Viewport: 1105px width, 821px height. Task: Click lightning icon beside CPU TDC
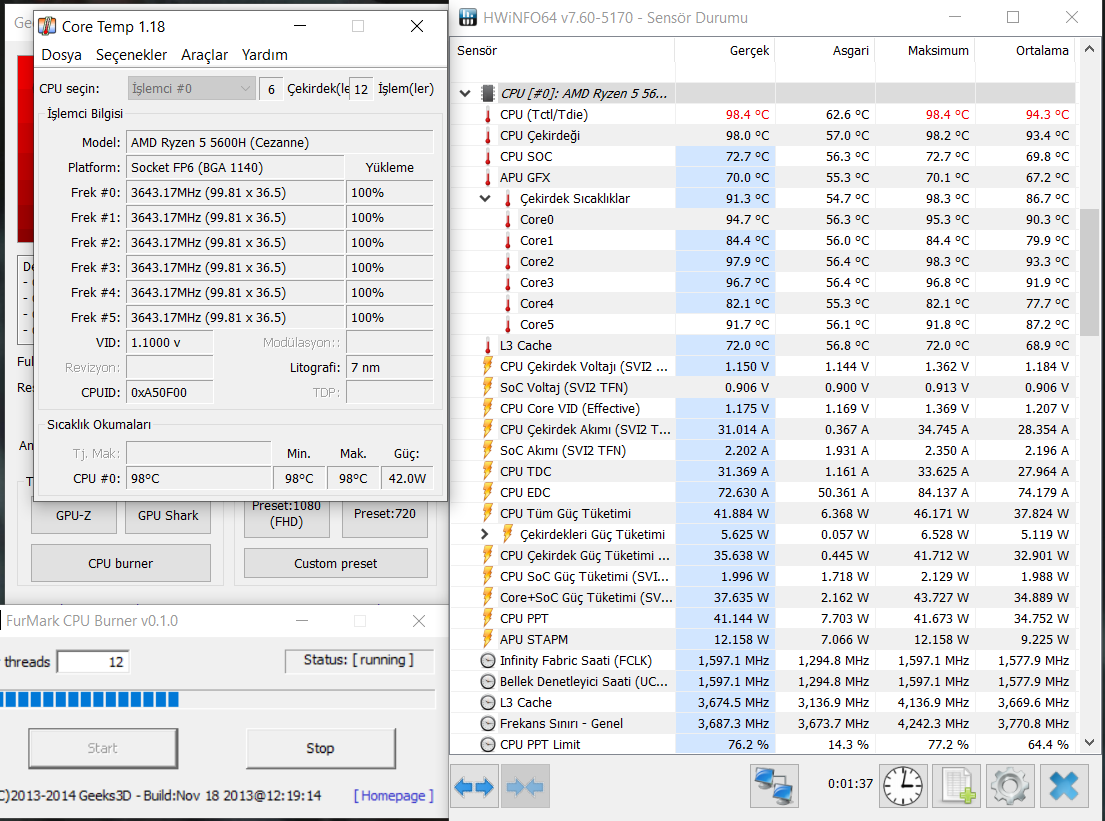coord(488,471)
